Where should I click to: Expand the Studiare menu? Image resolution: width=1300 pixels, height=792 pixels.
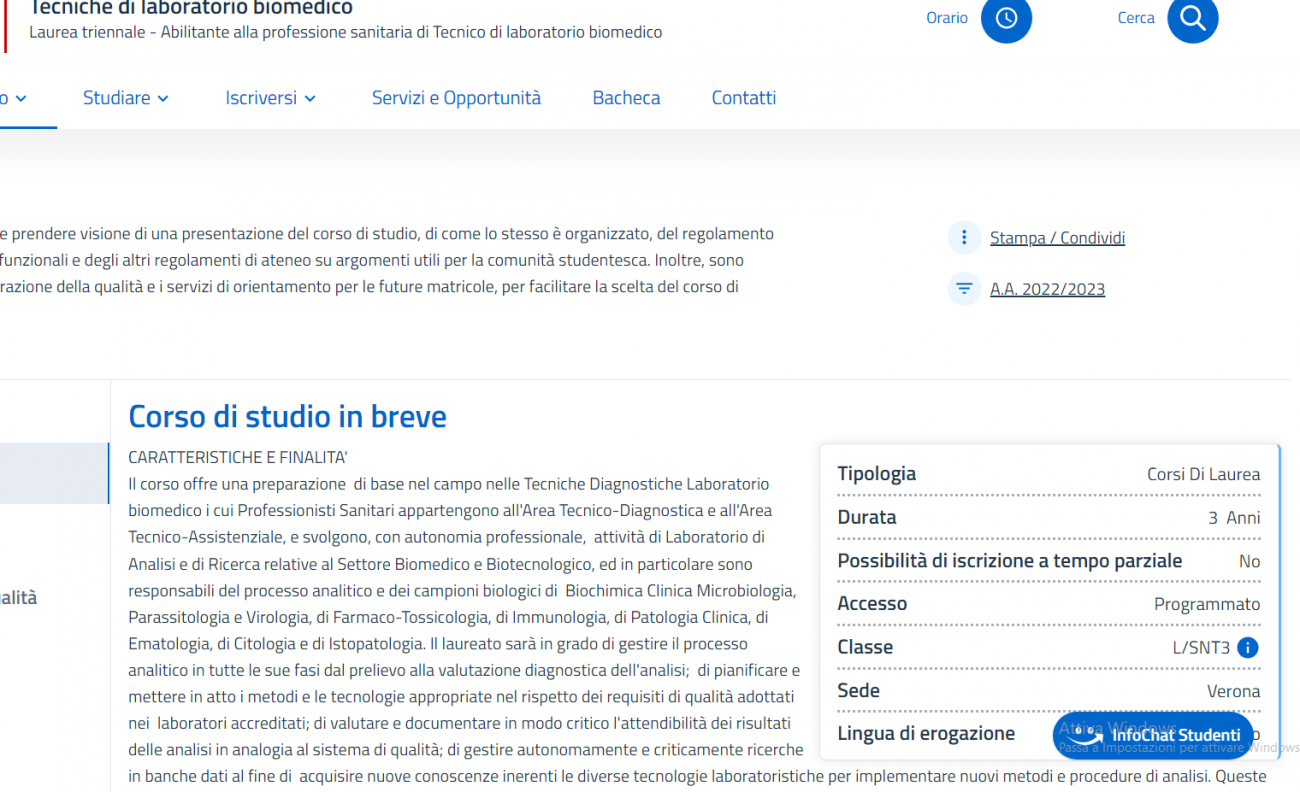tap(126, 98)
